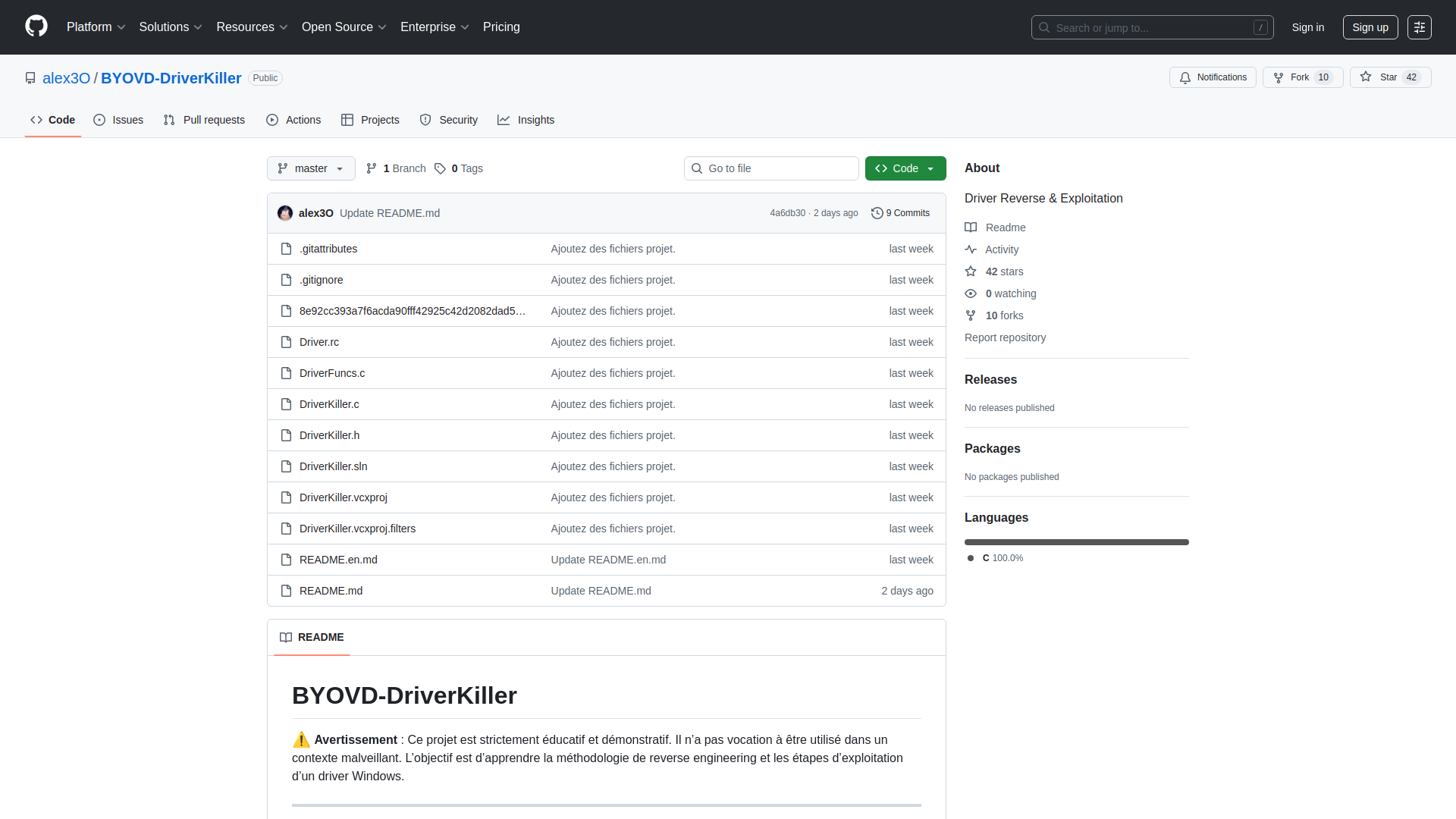Focus the Search or jump to field
Viewport: 1456px width, 819px height.
click(x=1152, y=27)
